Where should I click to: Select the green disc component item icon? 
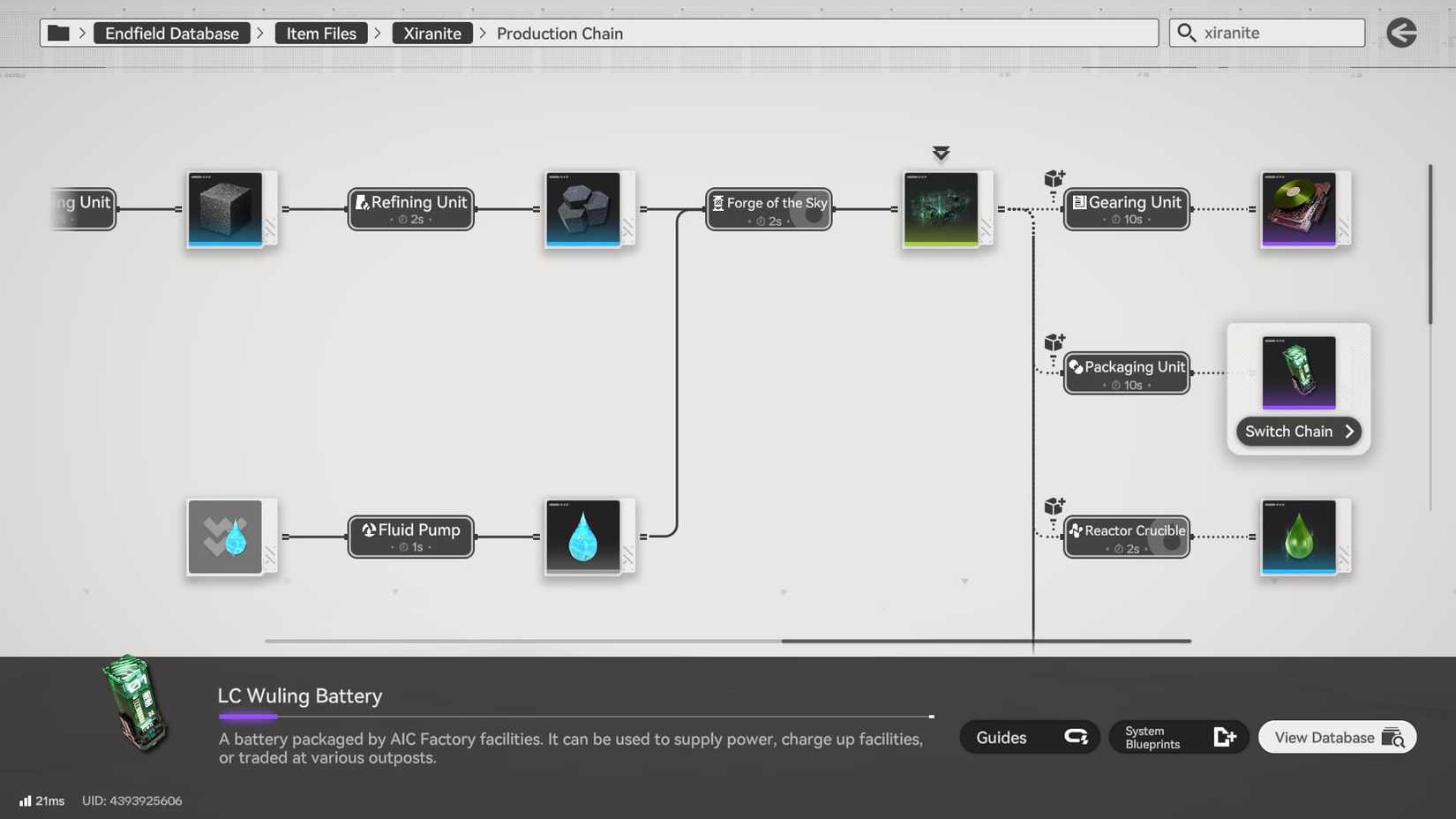[1298, 209]
